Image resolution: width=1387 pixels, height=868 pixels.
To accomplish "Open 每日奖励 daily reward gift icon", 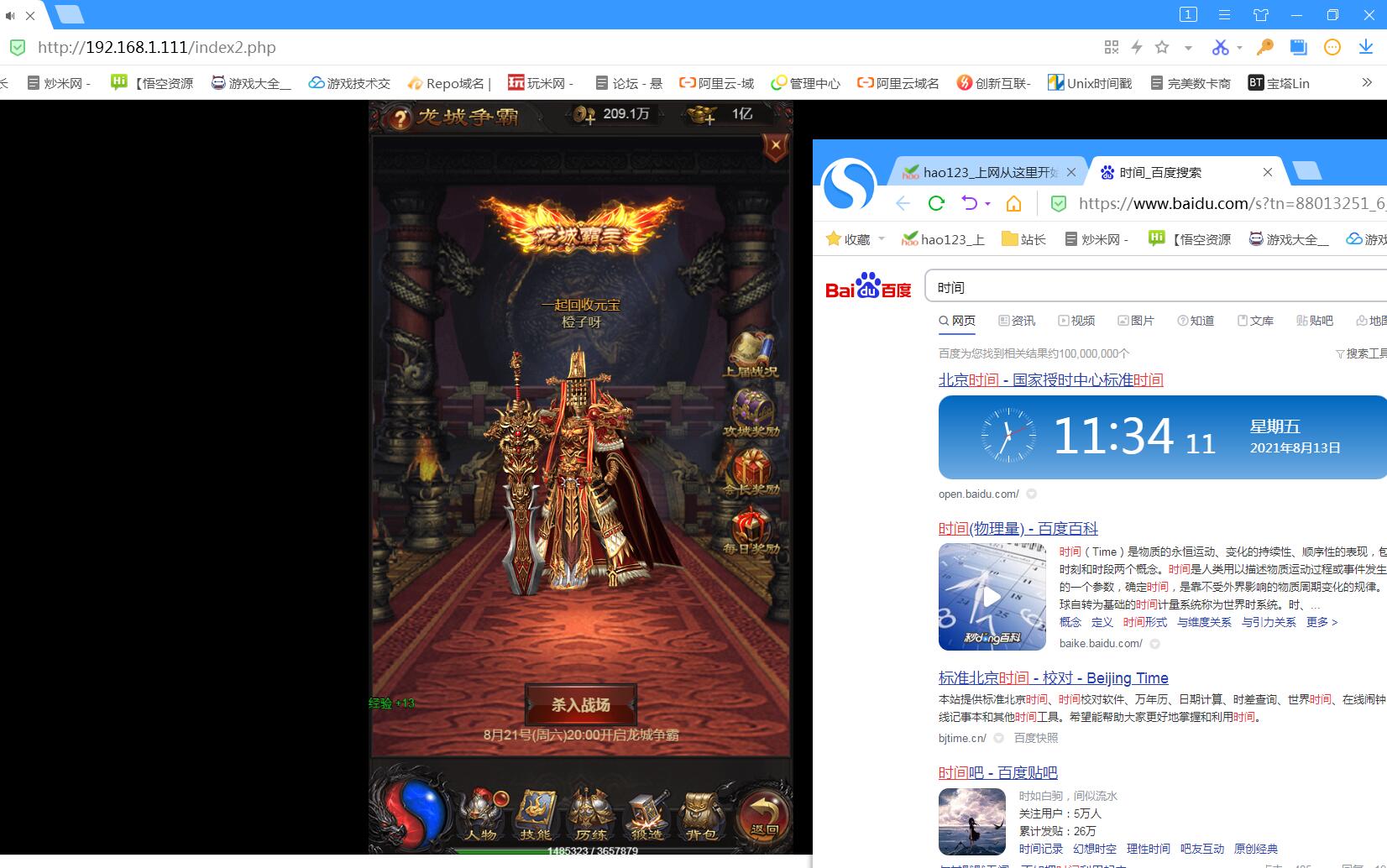I will click(751, 529).
